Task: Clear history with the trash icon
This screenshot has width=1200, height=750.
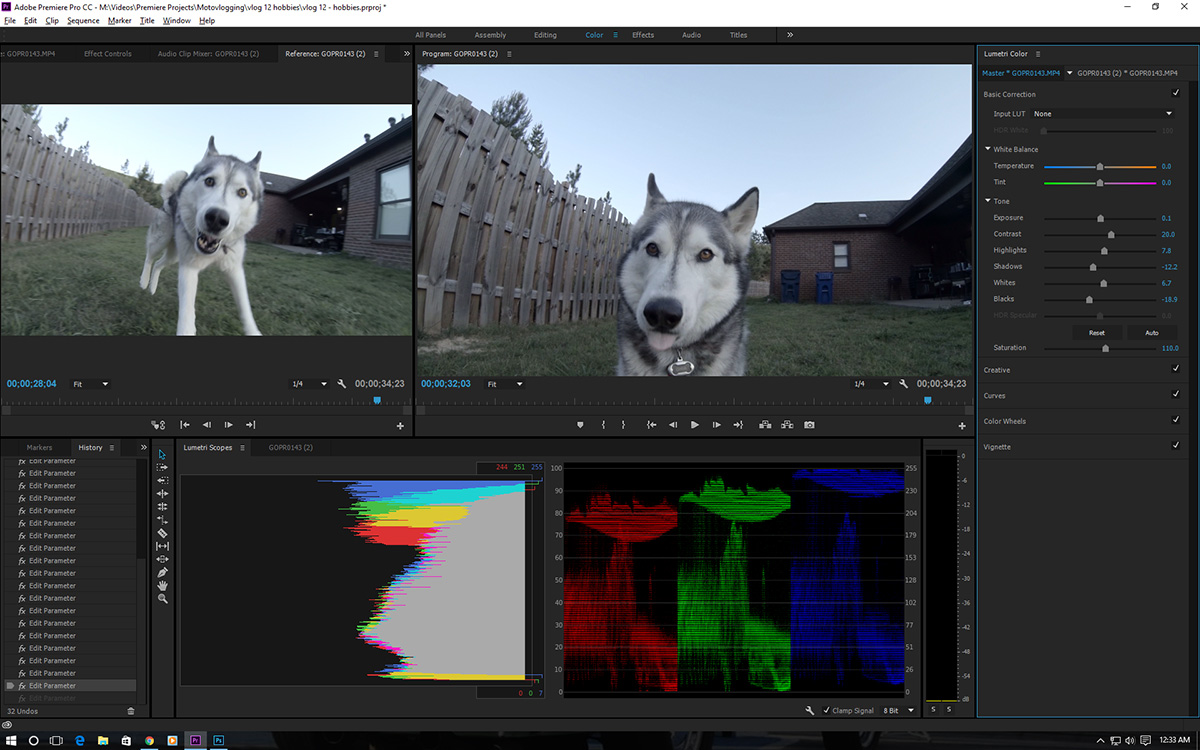Action: (131, 711)
